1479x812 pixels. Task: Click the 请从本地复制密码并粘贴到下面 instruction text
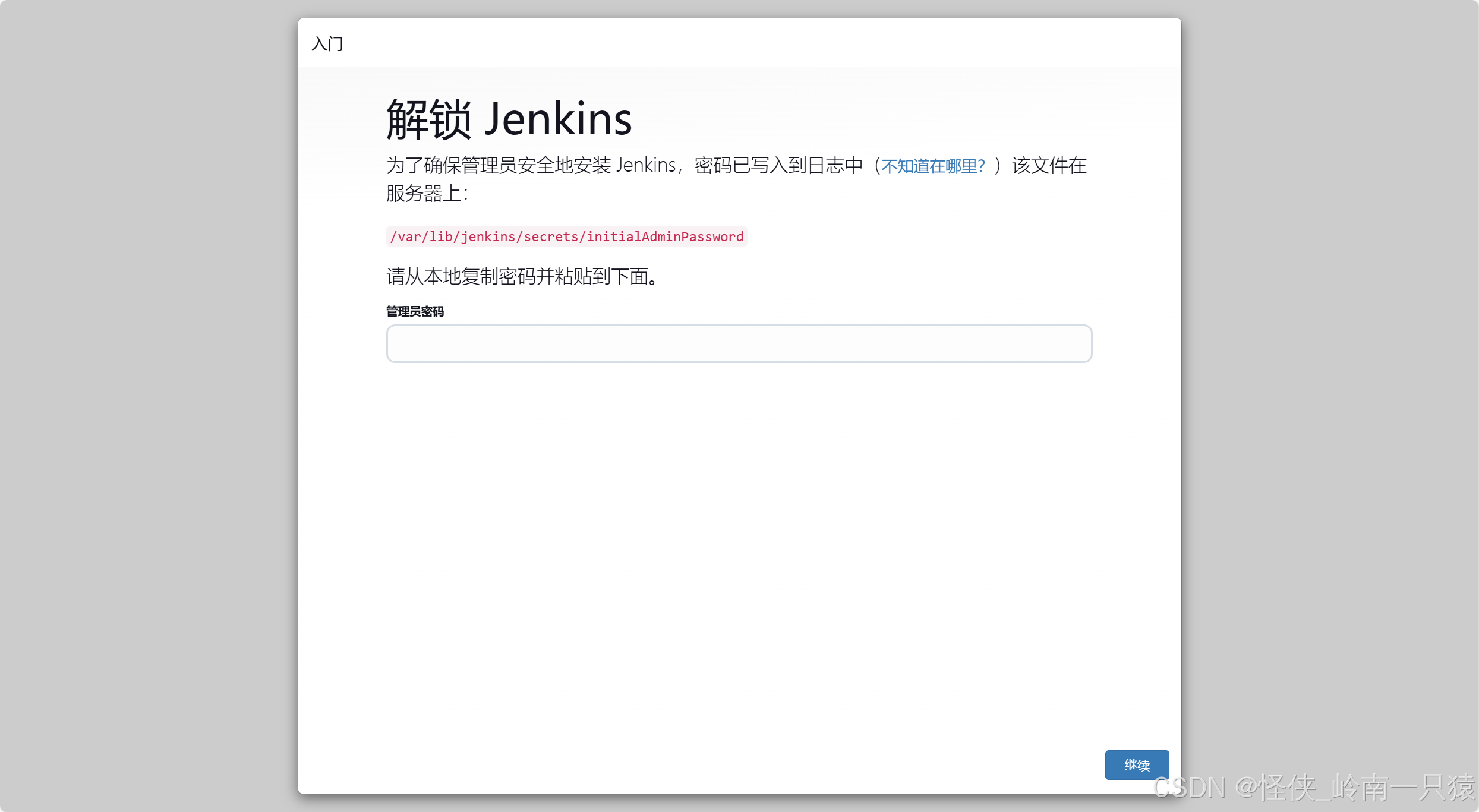point(522,276)
